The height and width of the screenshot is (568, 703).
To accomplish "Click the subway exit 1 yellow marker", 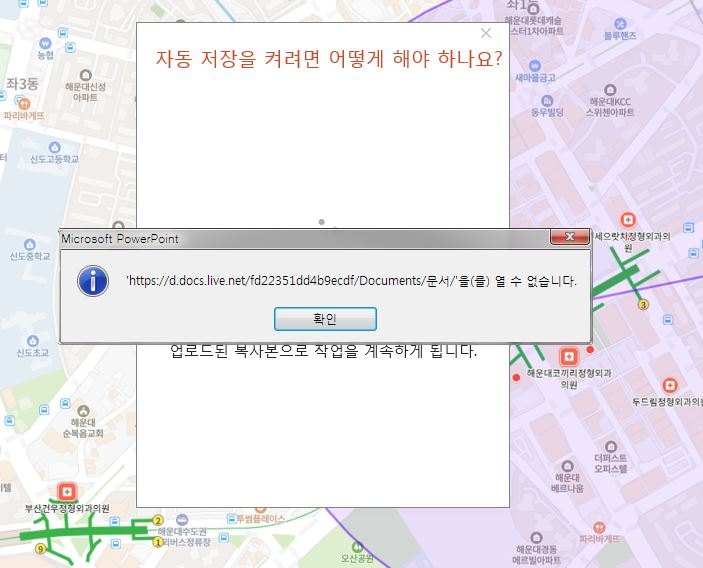I will point(157,542).
